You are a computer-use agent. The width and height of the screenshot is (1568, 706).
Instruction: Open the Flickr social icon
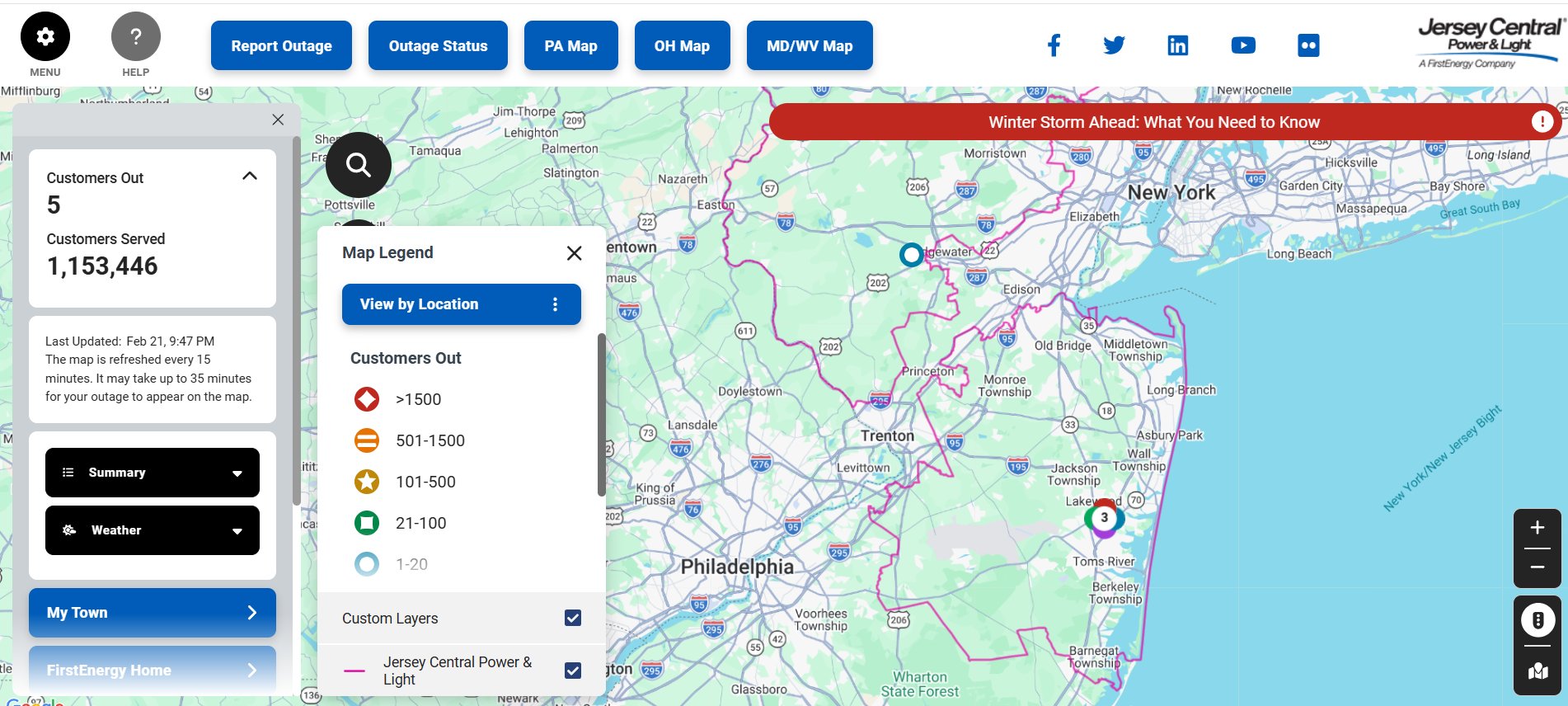pos(1308,45)
